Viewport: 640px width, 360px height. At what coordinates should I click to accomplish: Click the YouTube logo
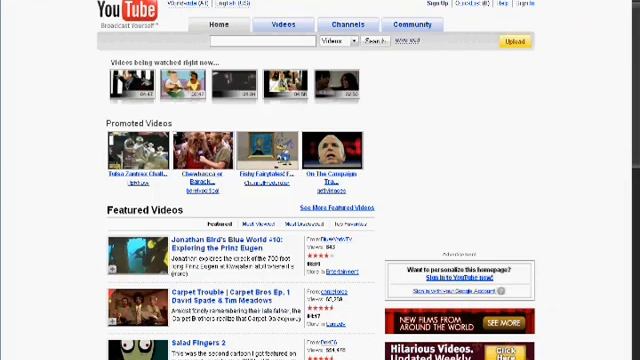(127, 11)
